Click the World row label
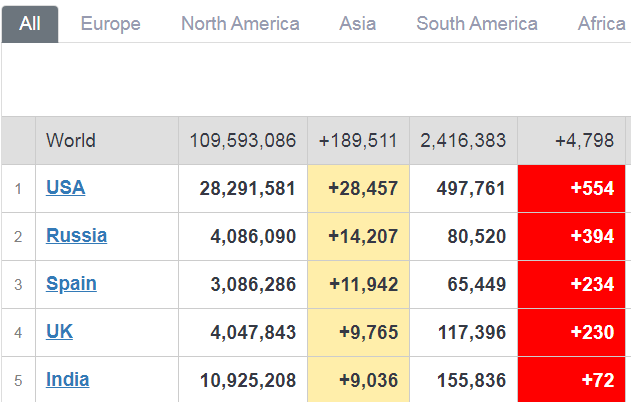The height and width of the screenshot is (402, 631). [x=71, y=140]
